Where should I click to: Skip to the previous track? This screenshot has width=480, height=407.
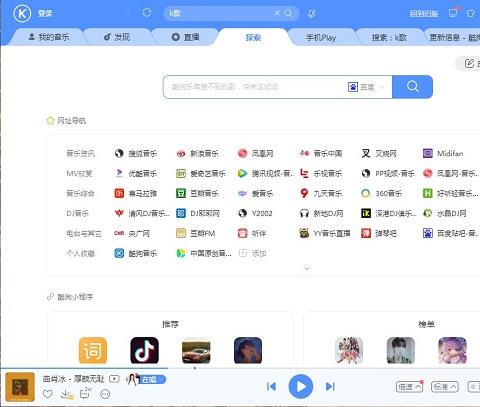(271, 386)
